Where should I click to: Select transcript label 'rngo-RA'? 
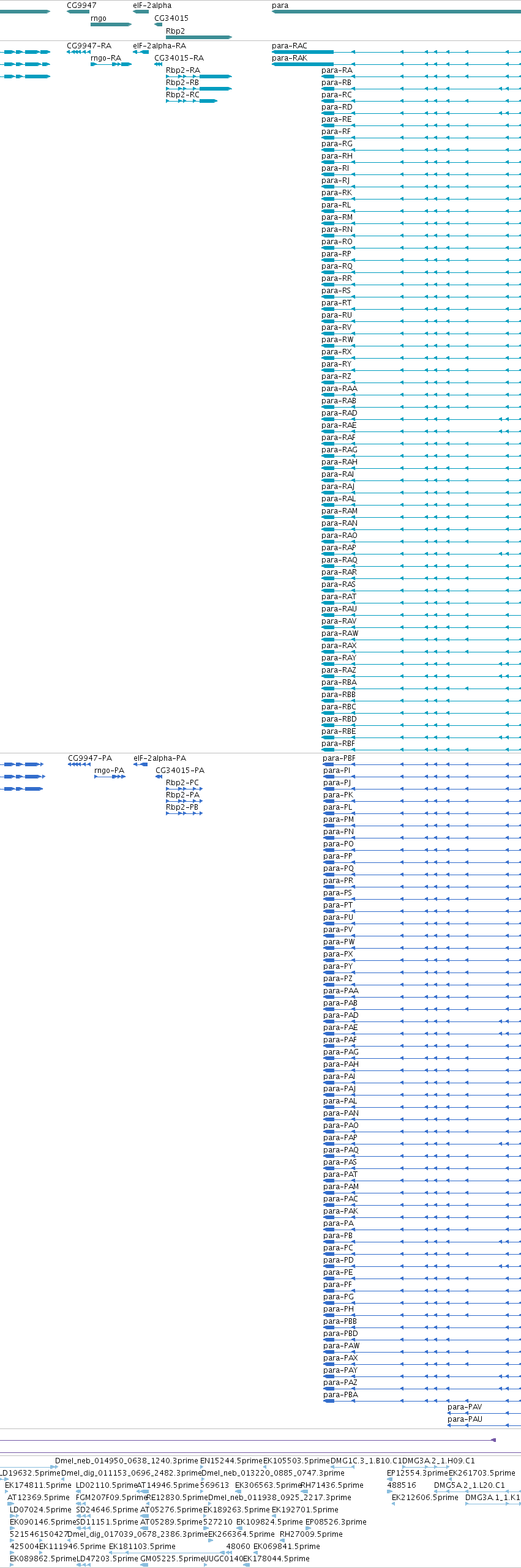[106, 58]
